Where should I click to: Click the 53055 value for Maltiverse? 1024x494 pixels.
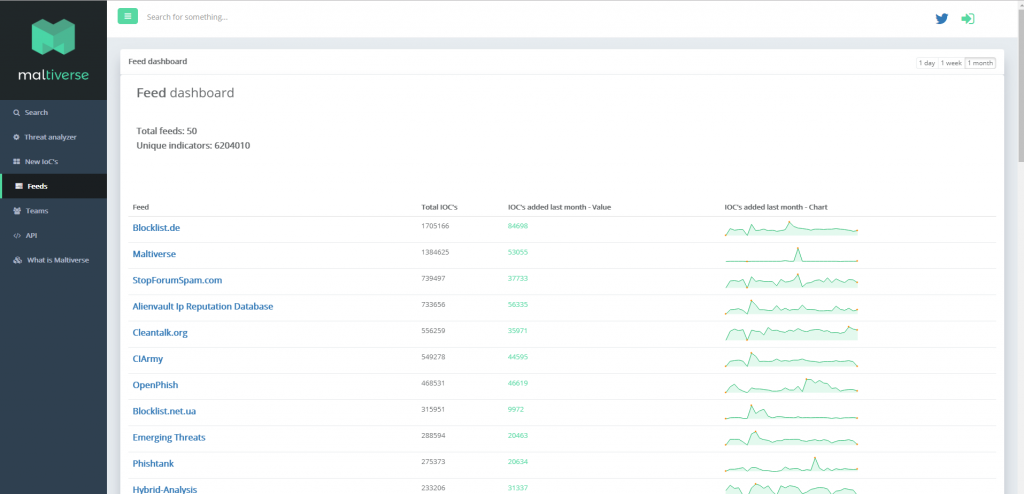[518, 252]
